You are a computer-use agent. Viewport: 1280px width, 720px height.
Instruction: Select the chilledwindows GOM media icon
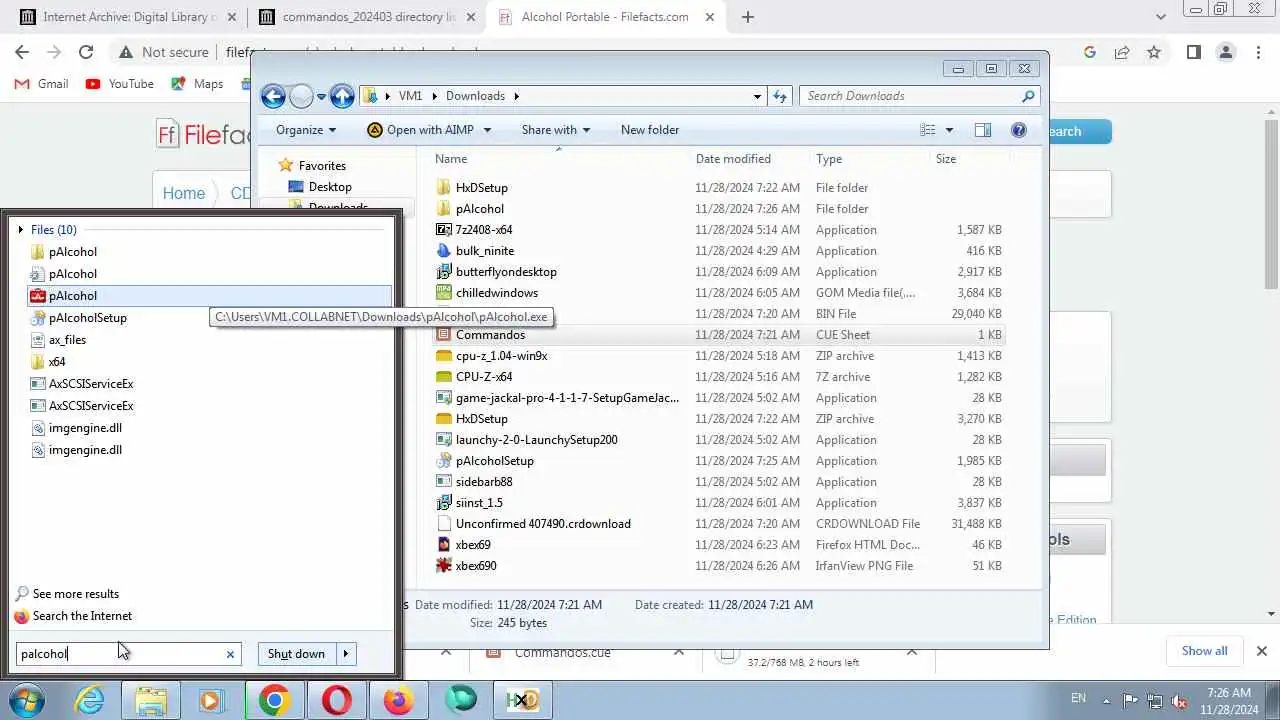(x=444, y=293)
